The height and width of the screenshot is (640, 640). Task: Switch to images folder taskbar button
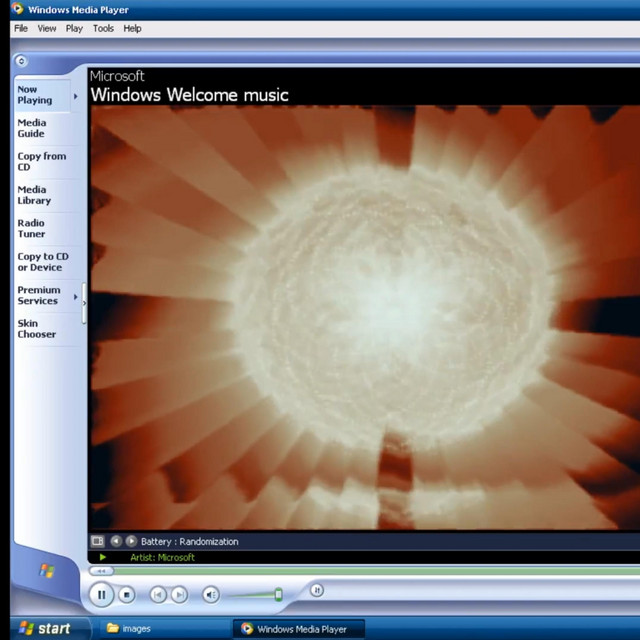click(163, 629)
